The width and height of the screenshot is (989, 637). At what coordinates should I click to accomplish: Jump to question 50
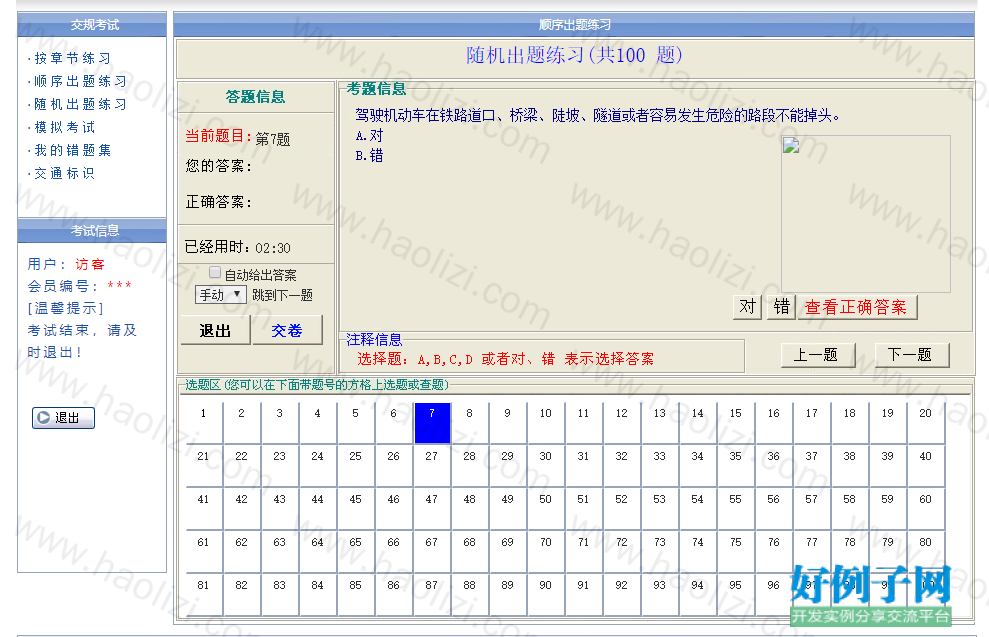click(546, 509)
